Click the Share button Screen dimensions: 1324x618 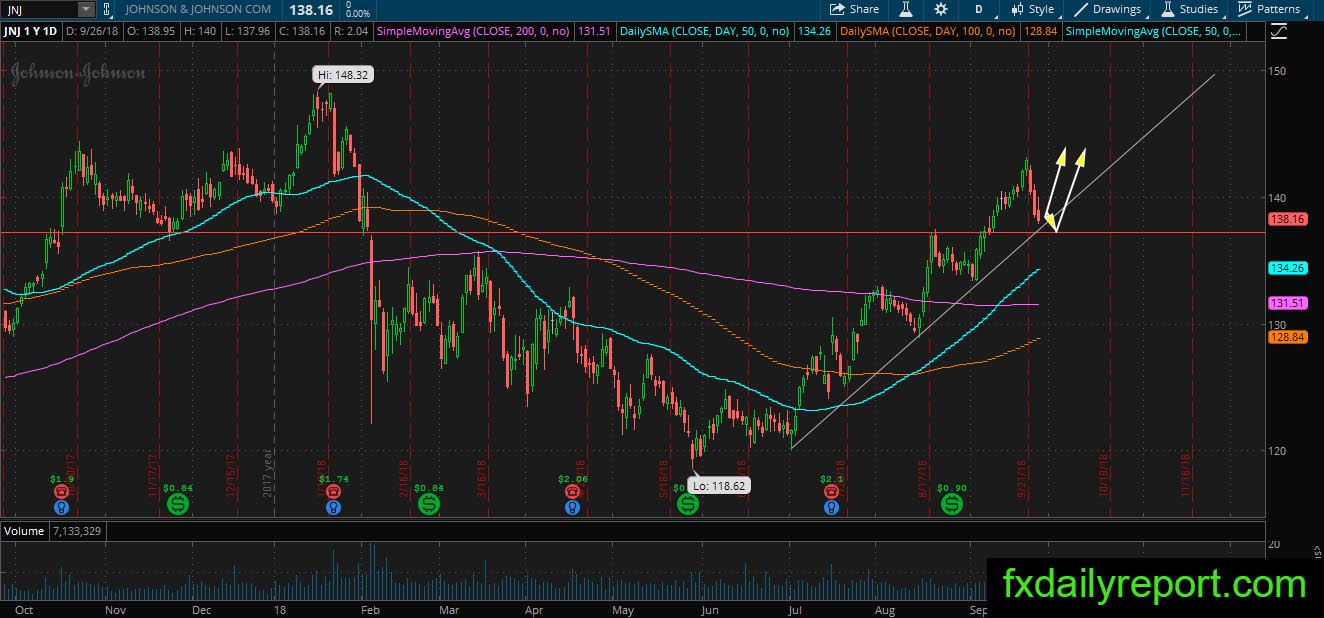[853, 9]
